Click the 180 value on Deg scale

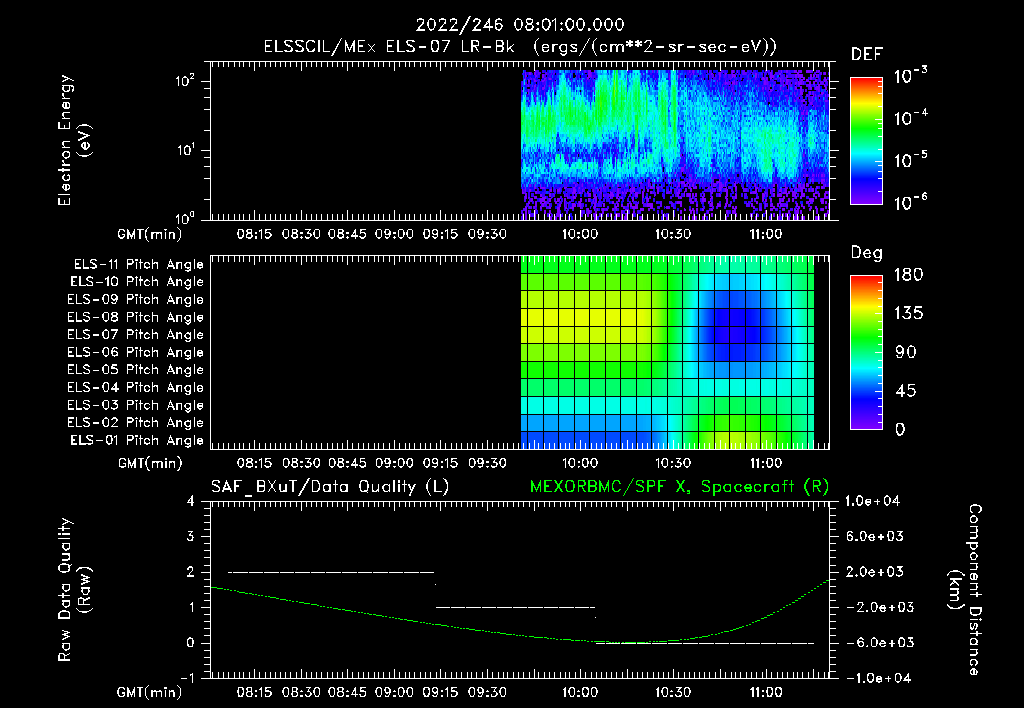(908, 275)
